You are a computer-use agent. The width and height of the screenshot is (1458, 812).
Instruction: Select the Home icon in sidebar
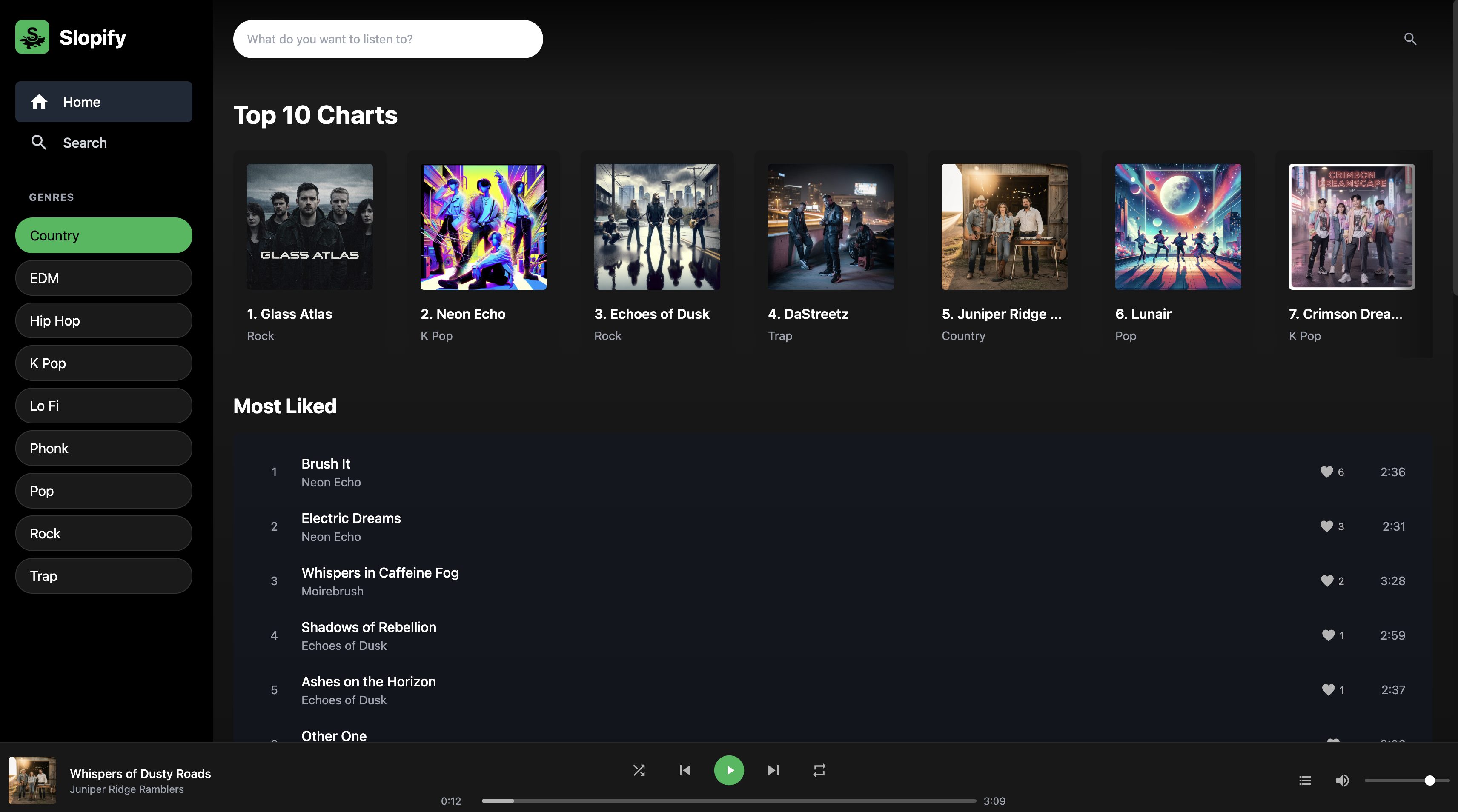pos(39,102)
